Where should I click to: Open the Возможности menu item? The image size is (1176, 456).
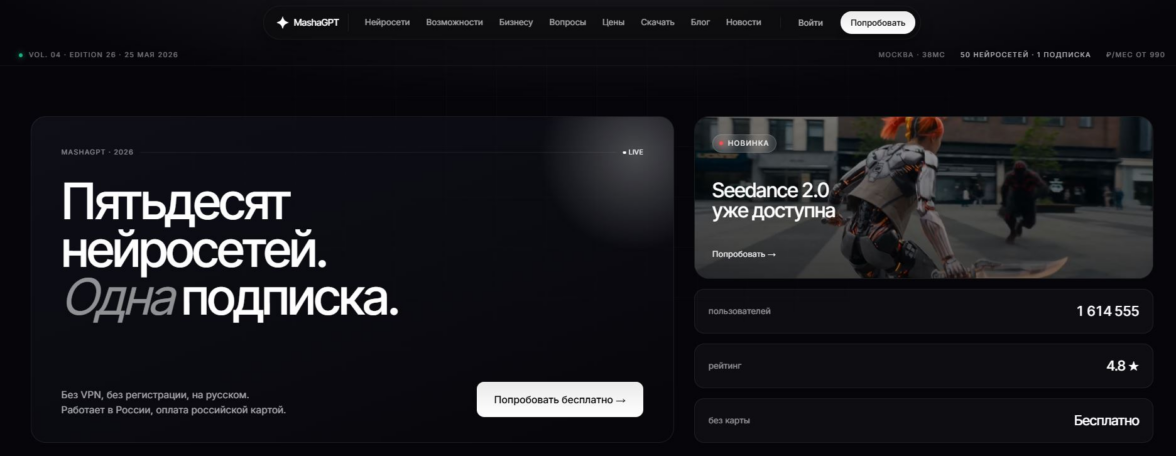click(x=454, y=22)
